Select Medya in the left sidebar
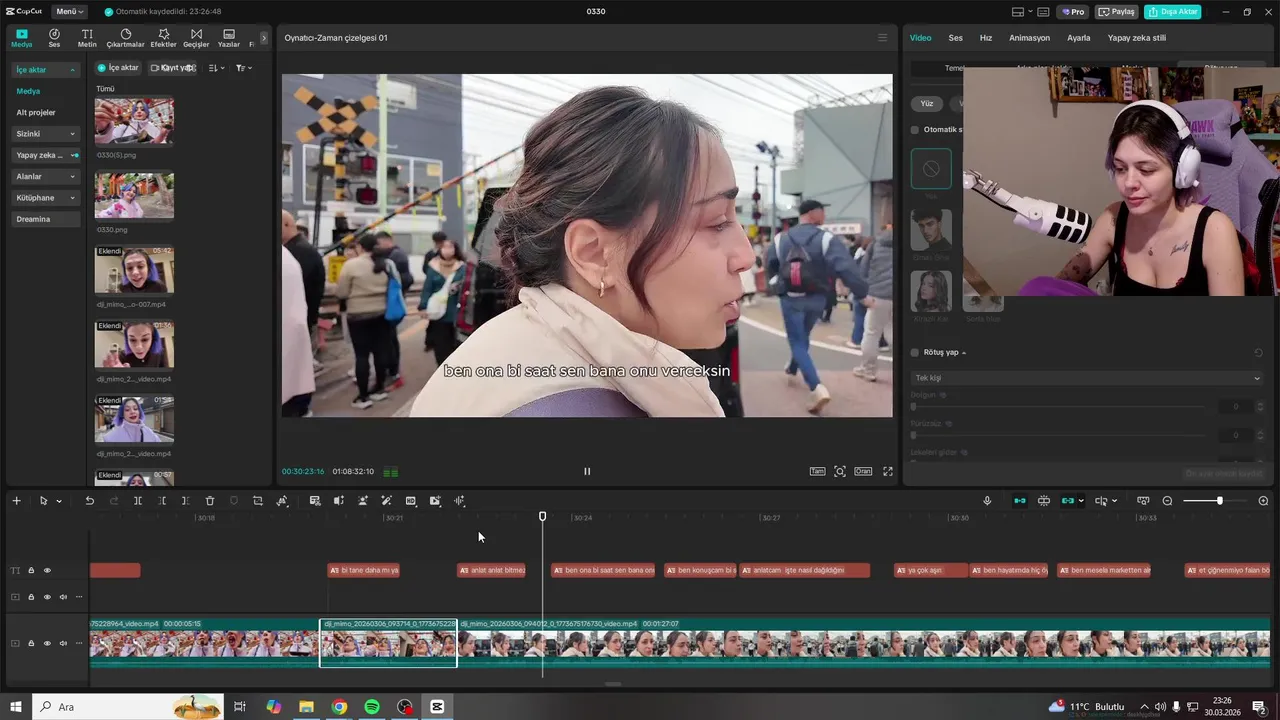The width and height of the screenshot is (1280, 720). pos(28,91)
